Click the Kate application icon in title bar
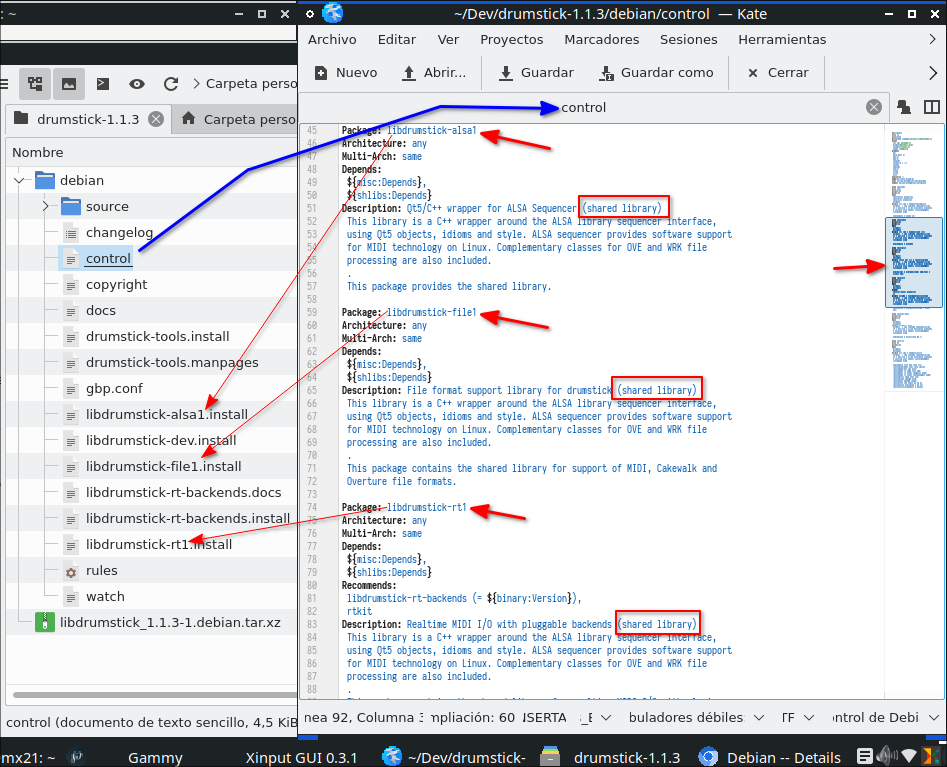The width and height of the screenshot is (947, 767). tap(333, 13)
